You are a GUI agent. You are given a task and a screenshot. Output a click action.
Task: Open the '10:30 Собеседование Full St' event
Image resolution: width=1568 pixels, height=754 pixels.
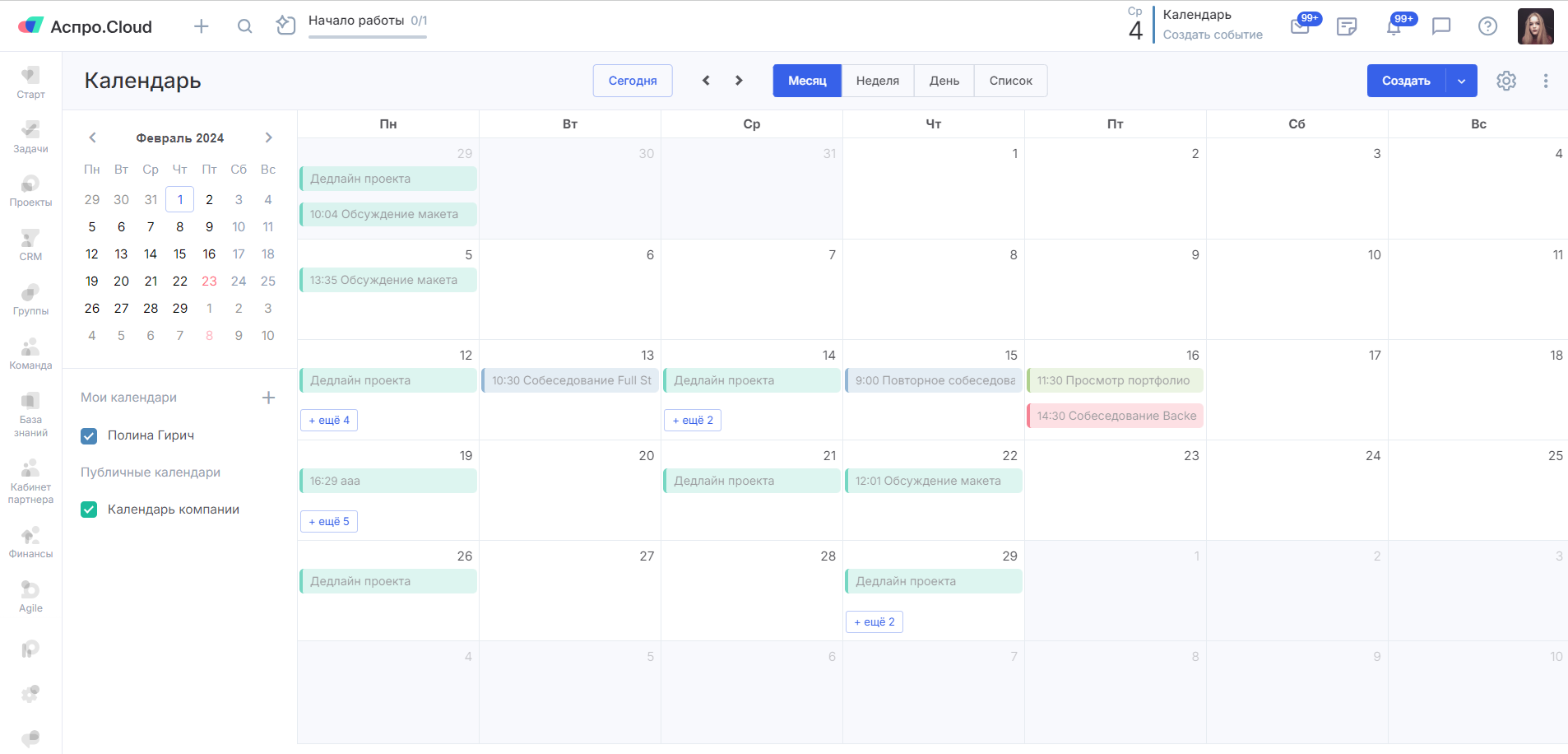tap(570, 380)
